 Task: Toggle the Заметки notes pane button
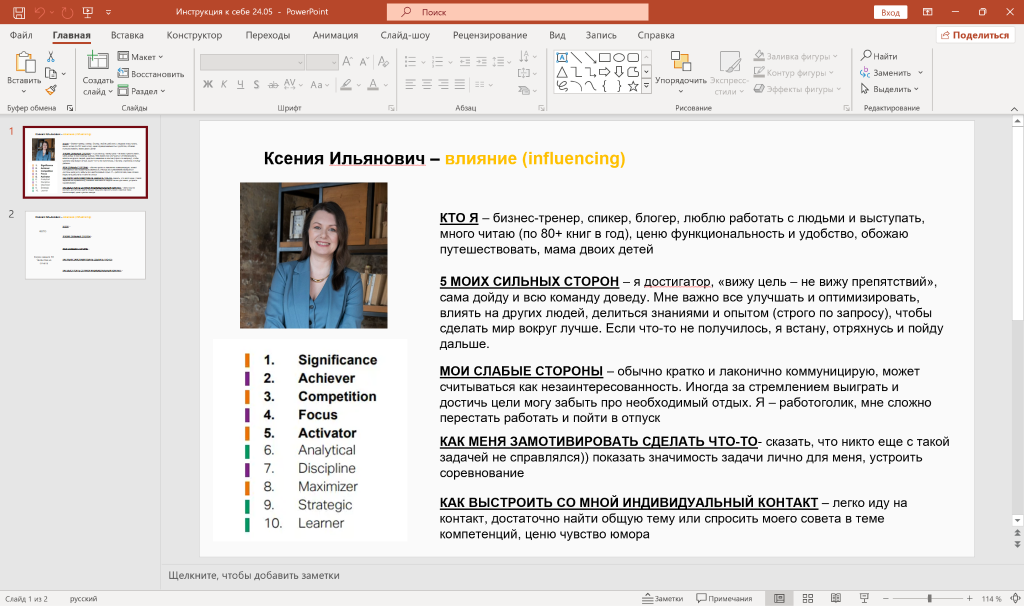663,598
